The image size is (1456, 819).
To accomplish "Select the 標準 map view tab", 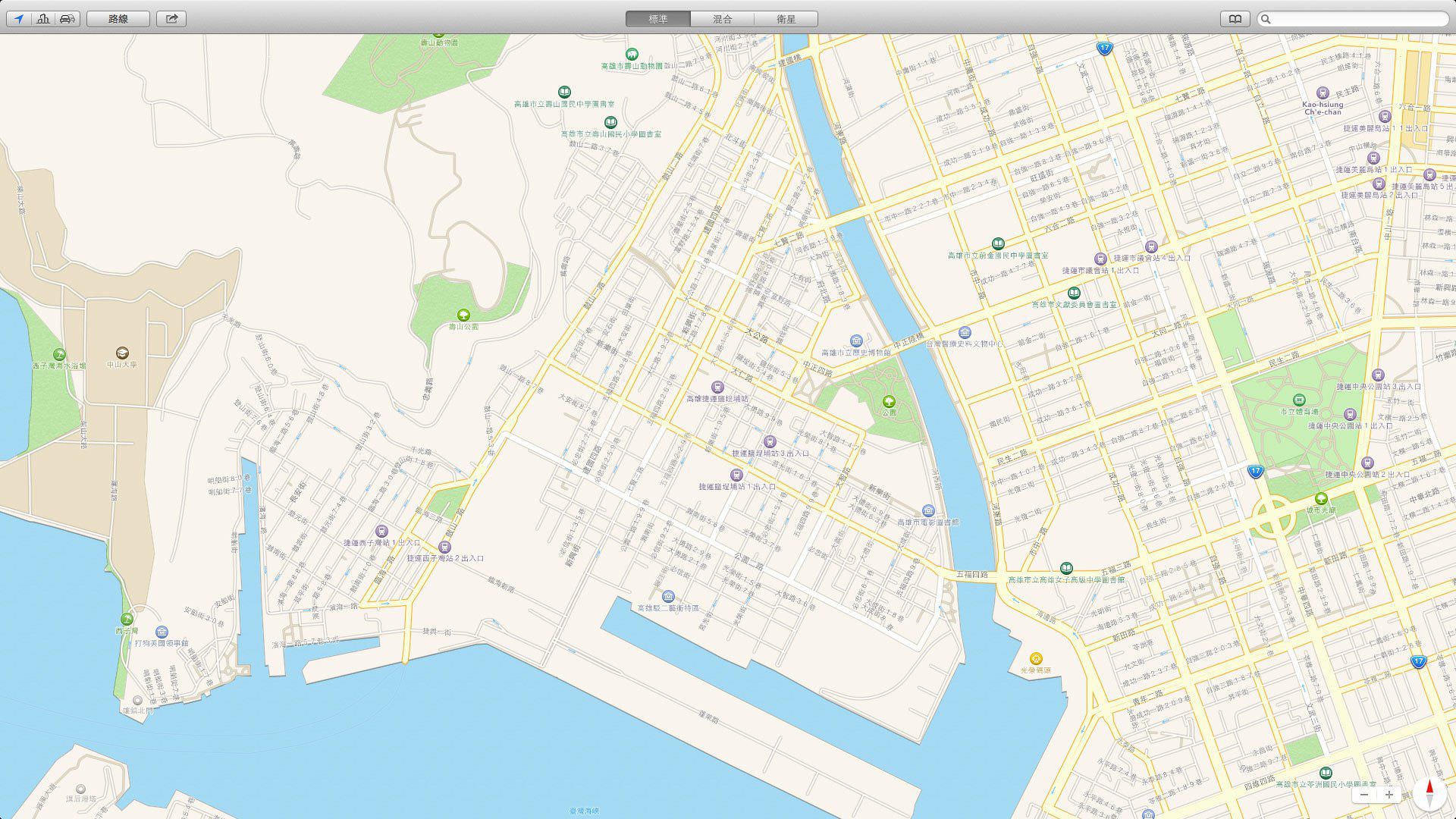I will pos(657,19).
